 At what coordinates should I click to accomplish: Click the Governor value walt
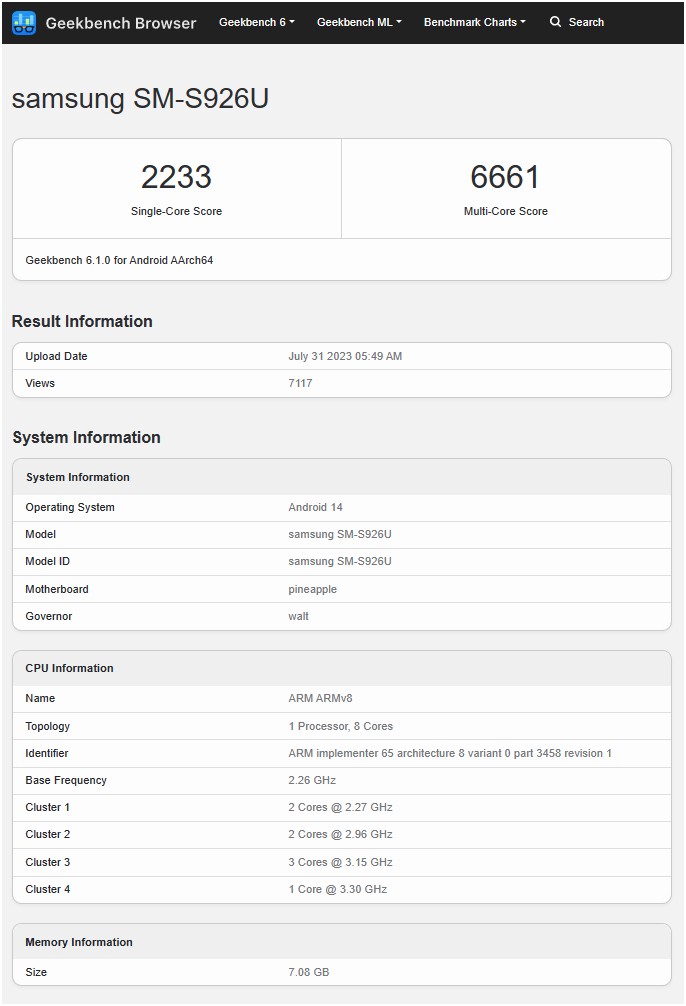coord(298,616)
